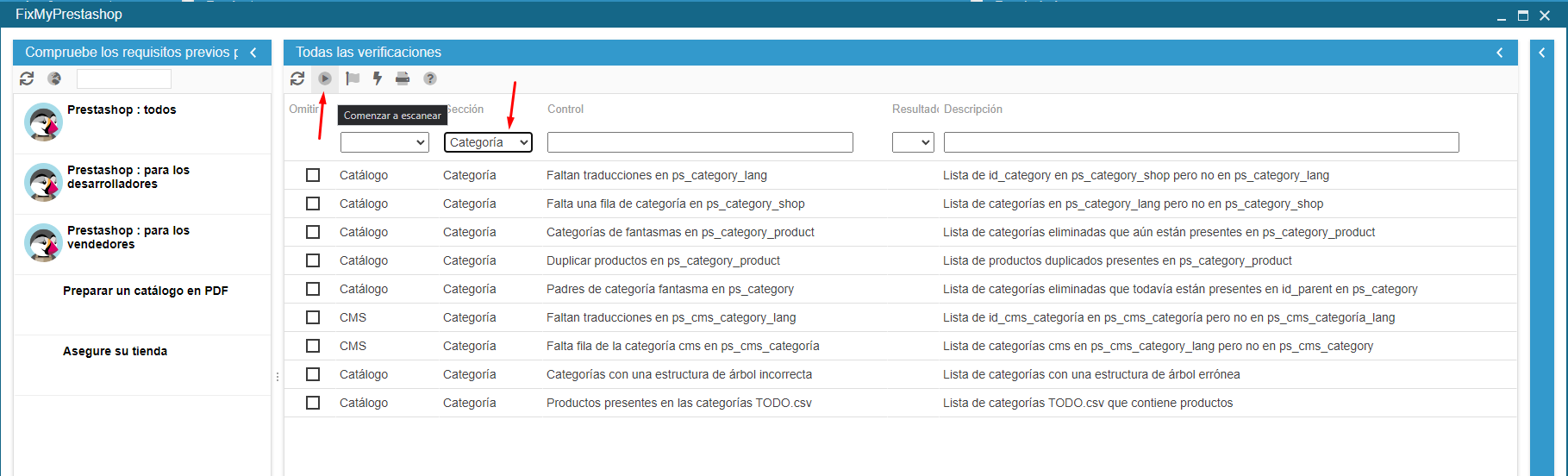This screenshot has height=476, width=1568.
Task: Open the Resultado filter dropdown
Action: click(x=913, y=142)
